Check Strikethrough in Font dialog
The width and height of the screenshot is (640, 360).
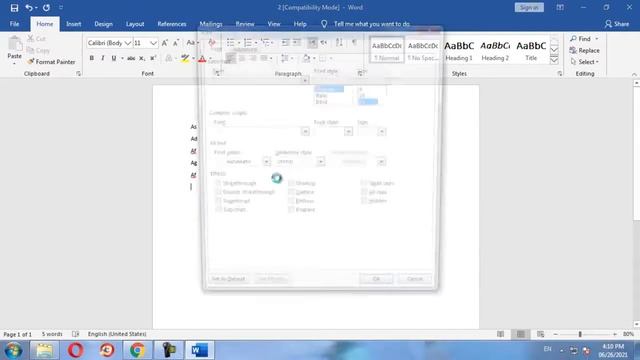(x=218, y=183)
